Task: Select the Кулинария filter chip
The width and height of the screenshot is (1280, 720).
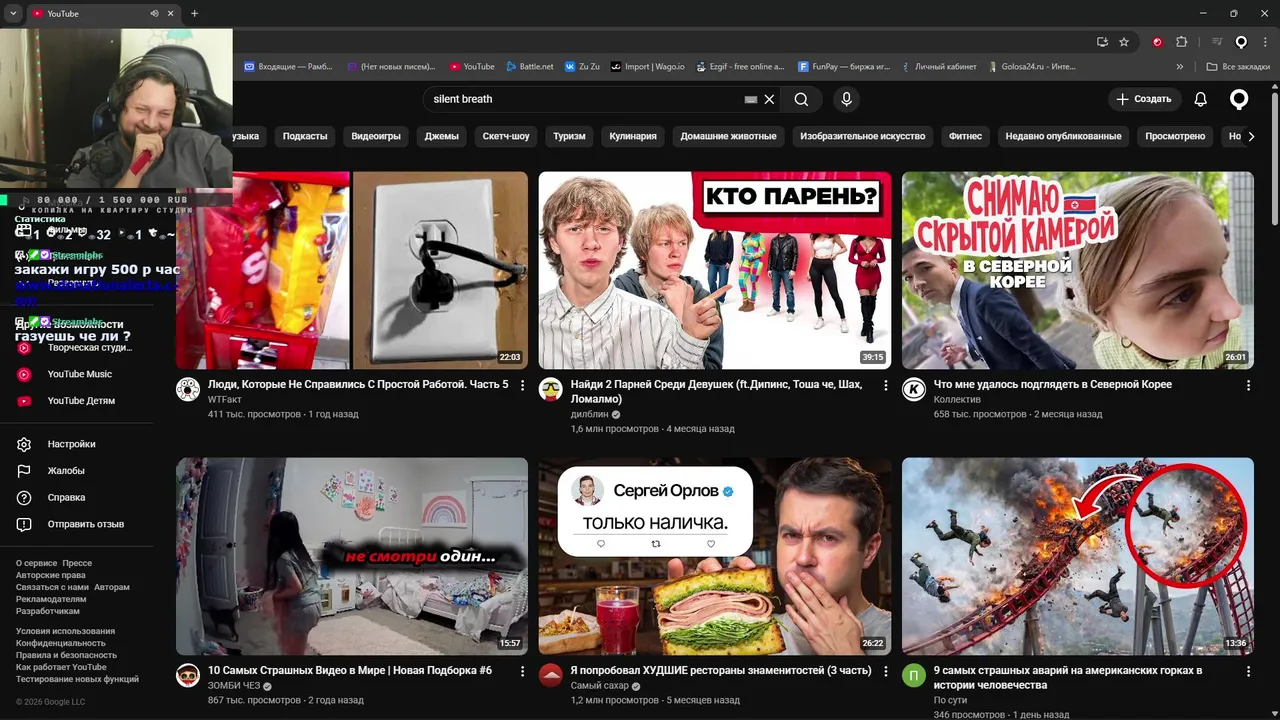Action: [633, 136]
